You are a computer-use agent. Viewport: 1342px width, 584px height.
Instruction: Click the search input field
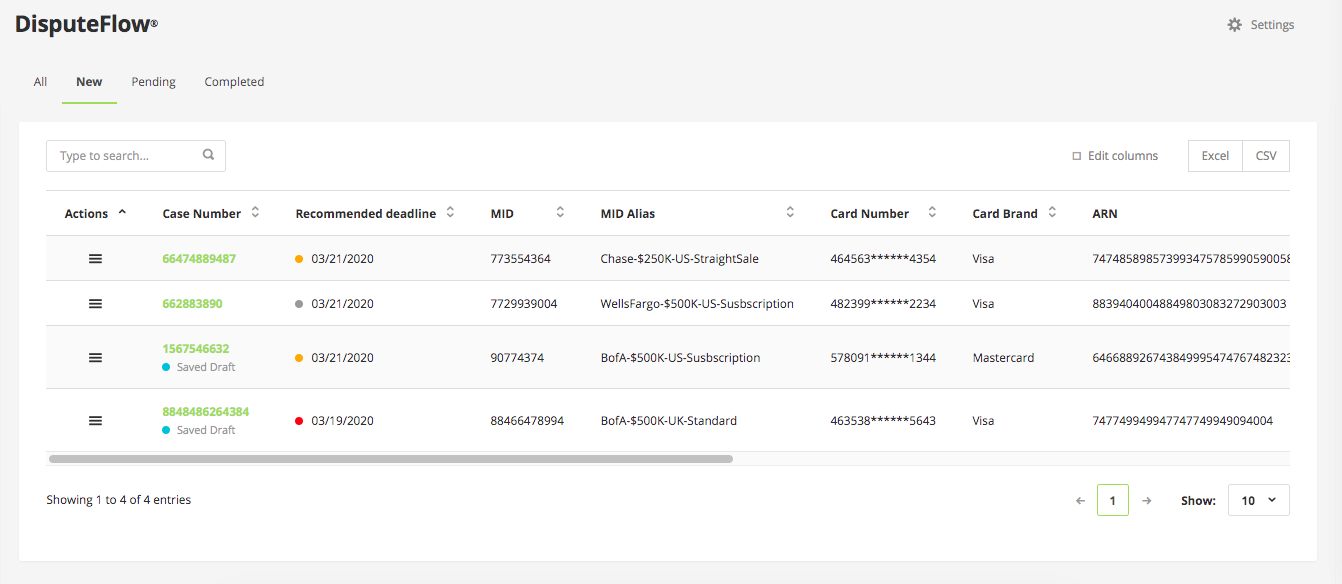point(120,155)
